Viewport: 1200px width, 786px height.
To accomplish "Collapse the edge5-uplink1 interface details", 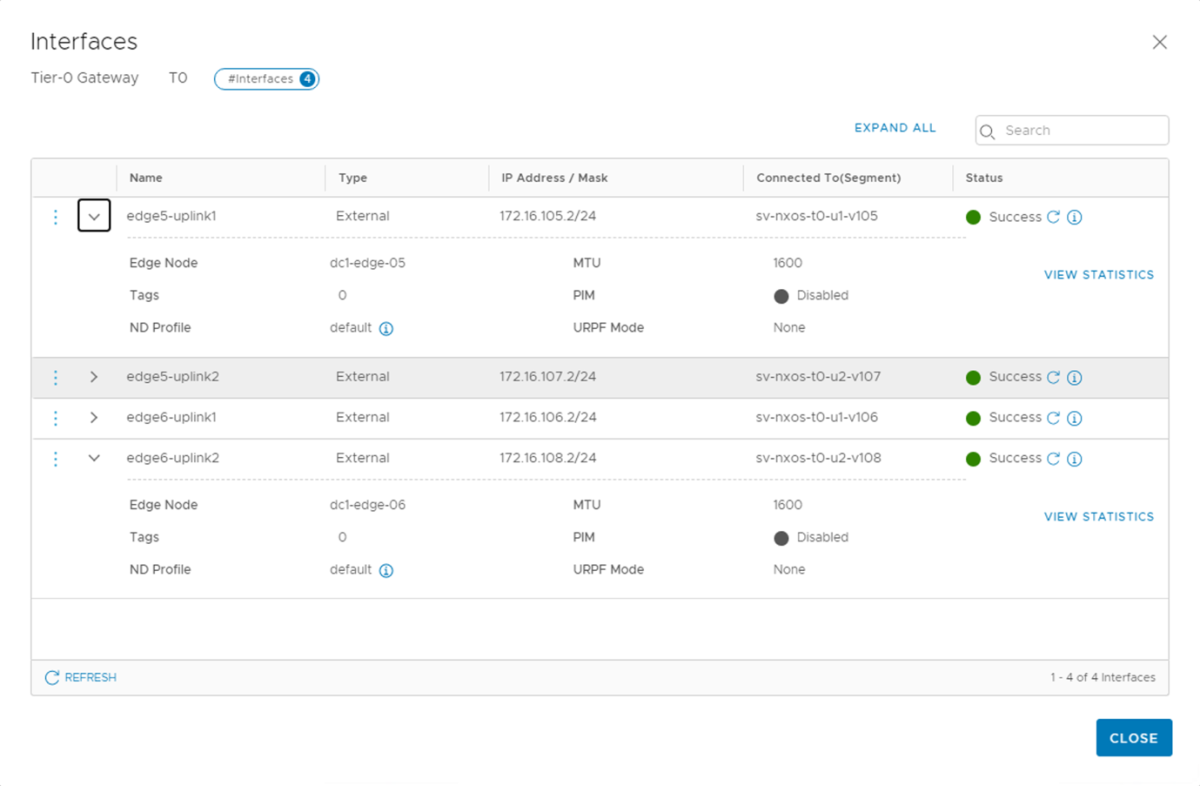I will pos(93,216).
